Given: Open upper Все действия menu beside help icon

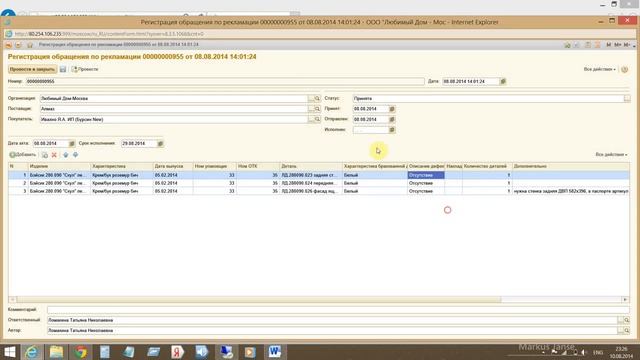Looking at the screenshot, I should point(599,69).
